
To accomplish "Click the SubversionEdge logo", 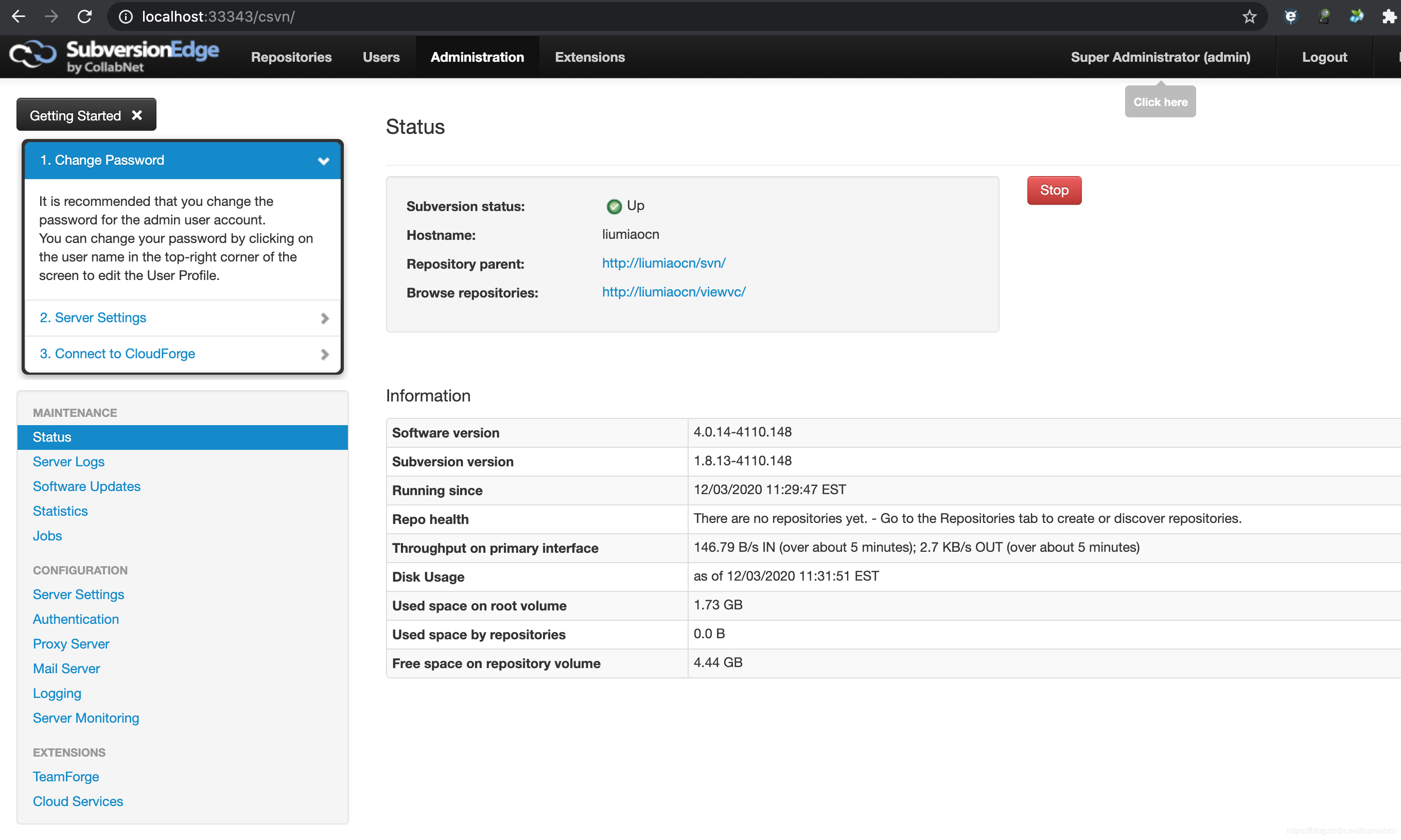I will coord(114,57).
